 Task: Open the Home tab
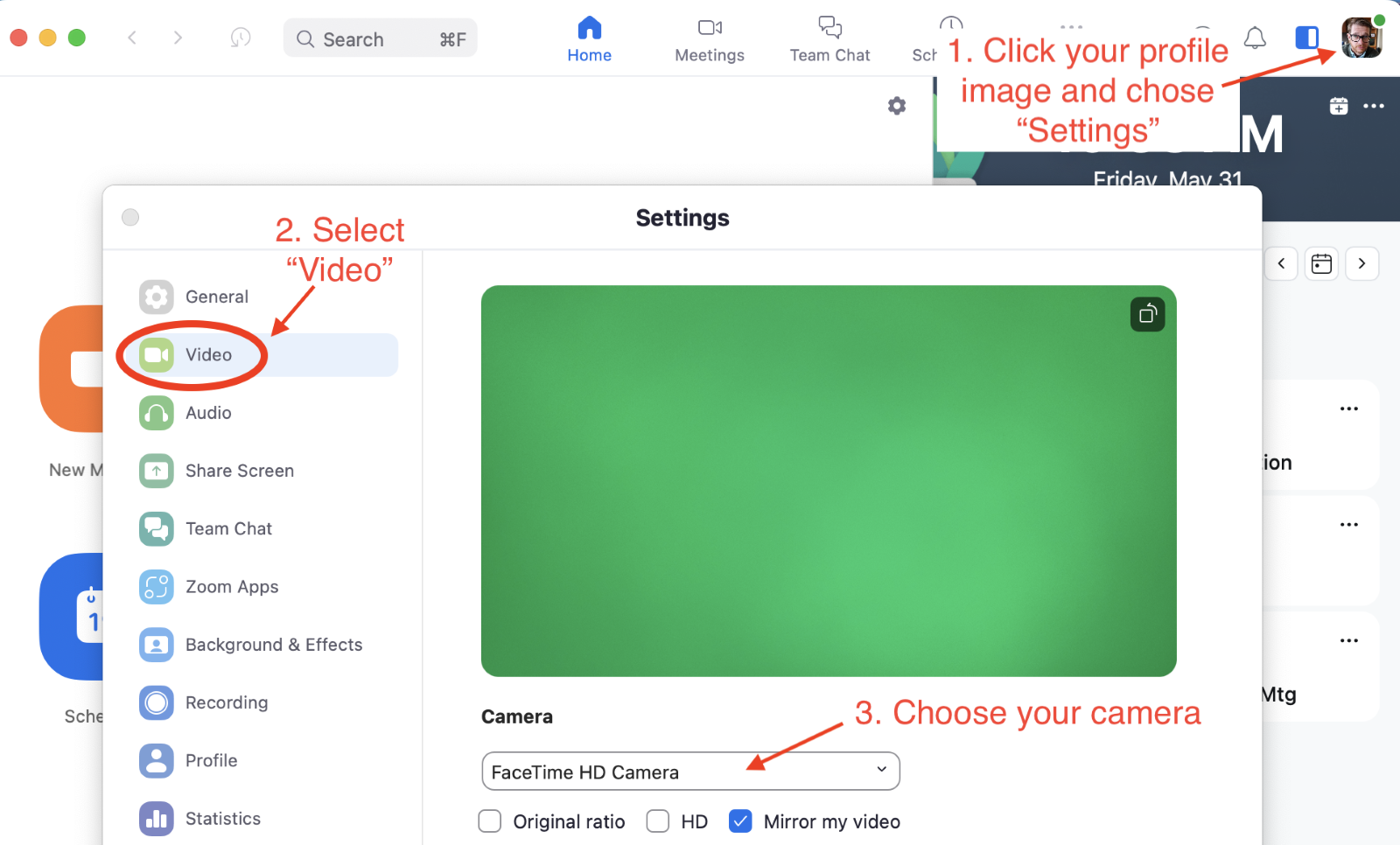[589, 39]
